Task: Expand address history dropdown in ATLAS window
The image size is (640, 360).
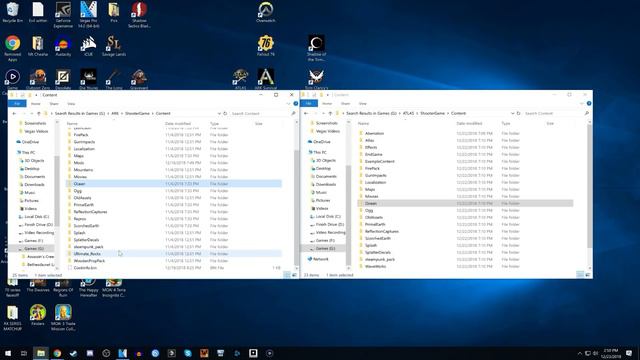Action: pyautogui.click(x=513, y=113)
